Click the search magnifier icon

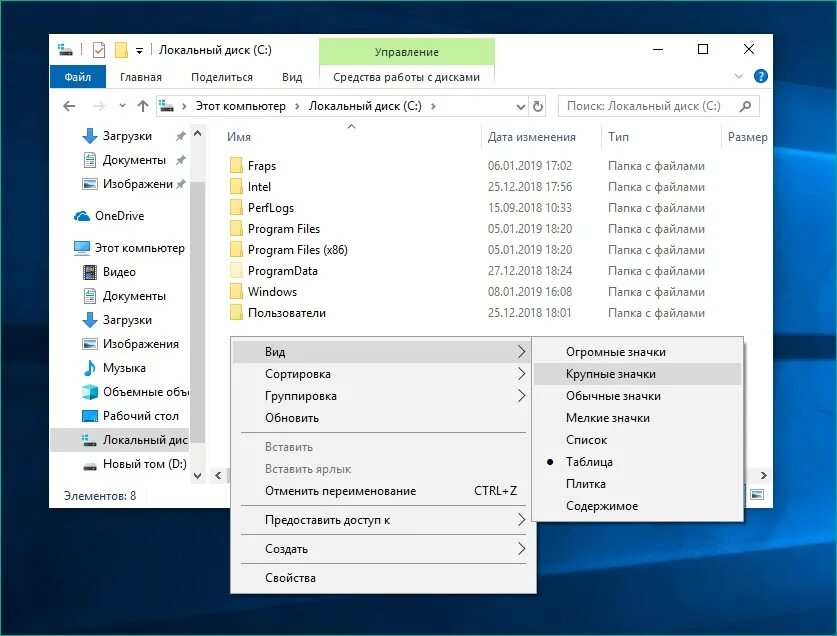tap(746, 106)
